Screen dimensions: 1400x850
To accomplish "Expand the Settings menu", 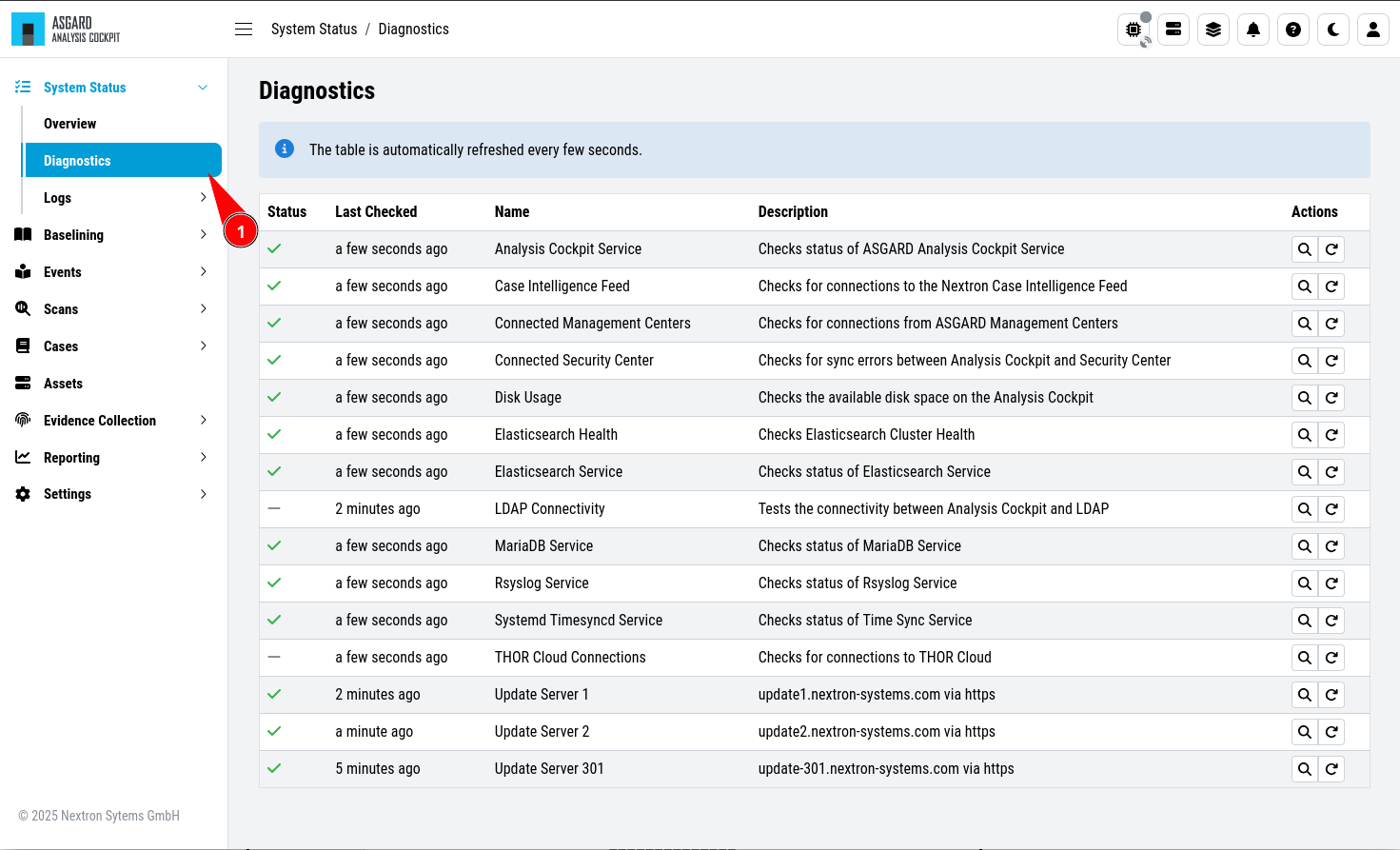I will (x=203, y=494).
